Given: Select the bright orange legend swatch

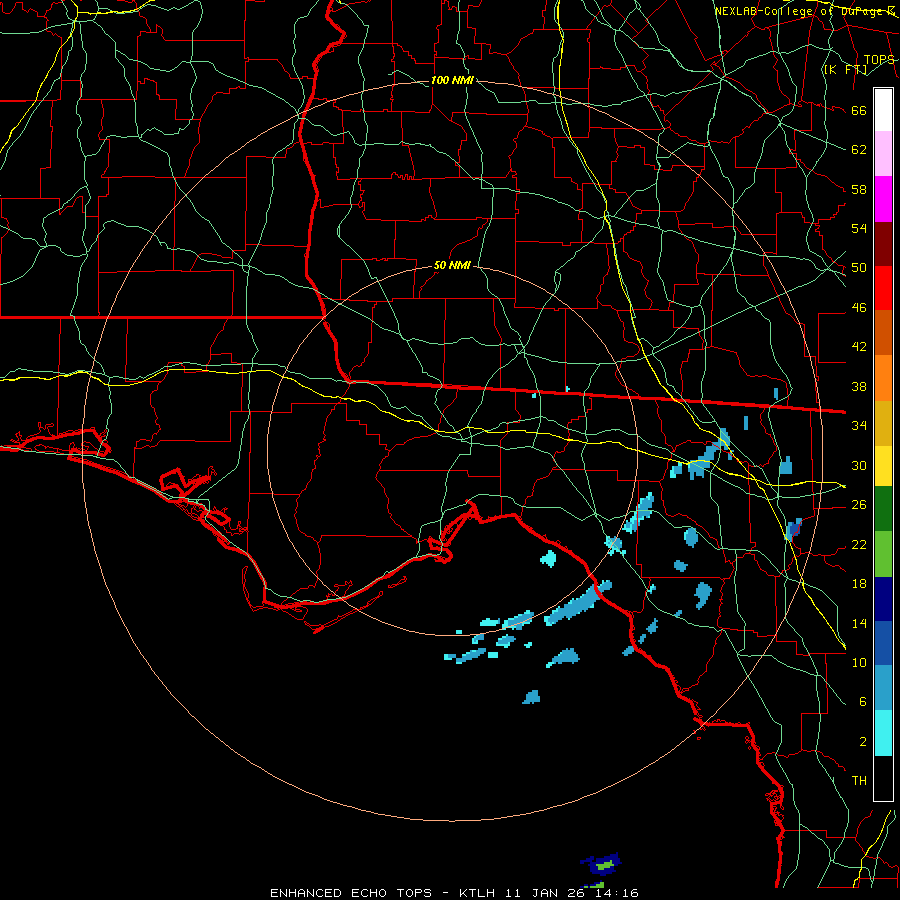Looking at the screenshot, I should point(883,378).
